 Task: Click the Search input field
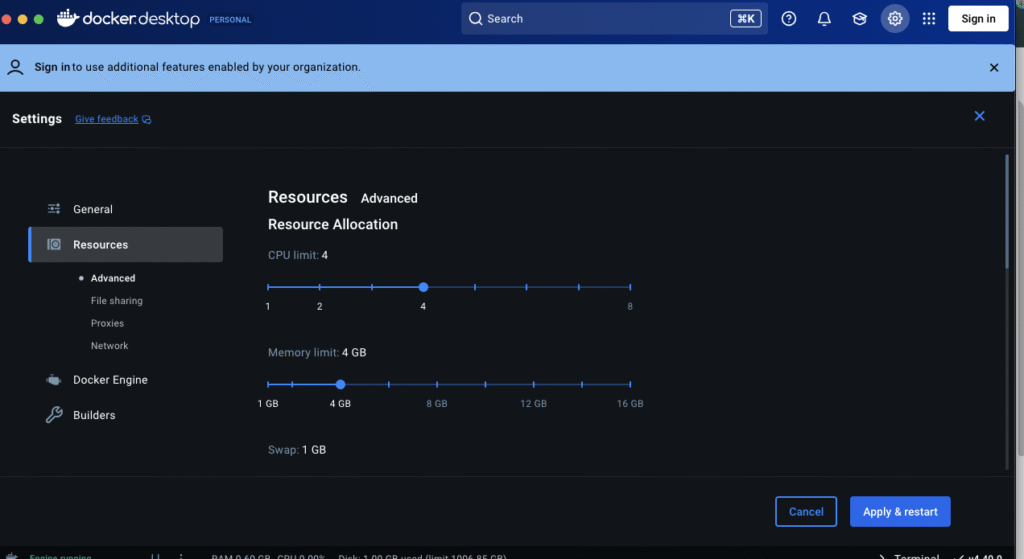pos(600,19)
